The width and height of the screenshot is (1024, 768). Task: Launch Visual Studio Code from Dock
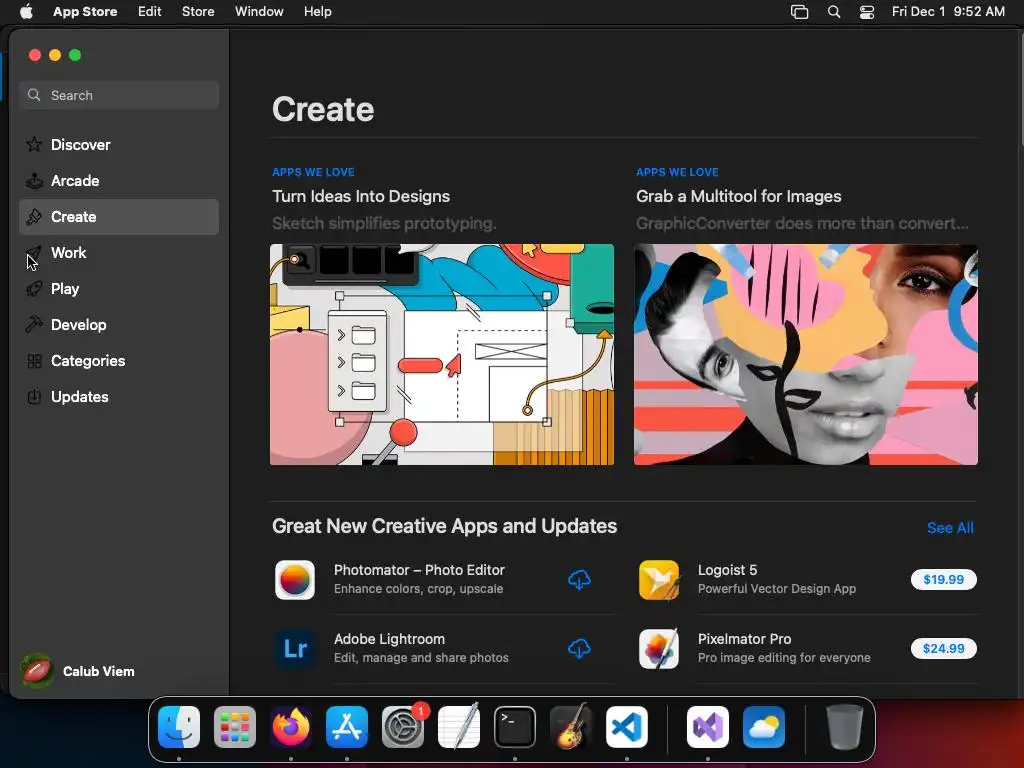pos(627,727)
